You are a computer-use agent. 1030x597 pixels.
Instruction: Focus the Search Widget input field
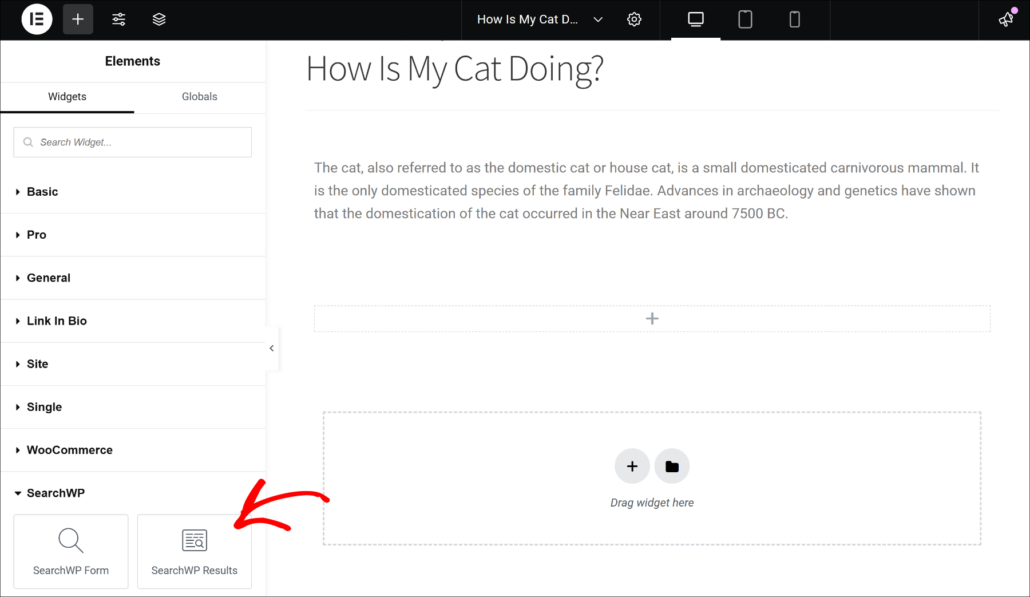[x=132, y=142]
